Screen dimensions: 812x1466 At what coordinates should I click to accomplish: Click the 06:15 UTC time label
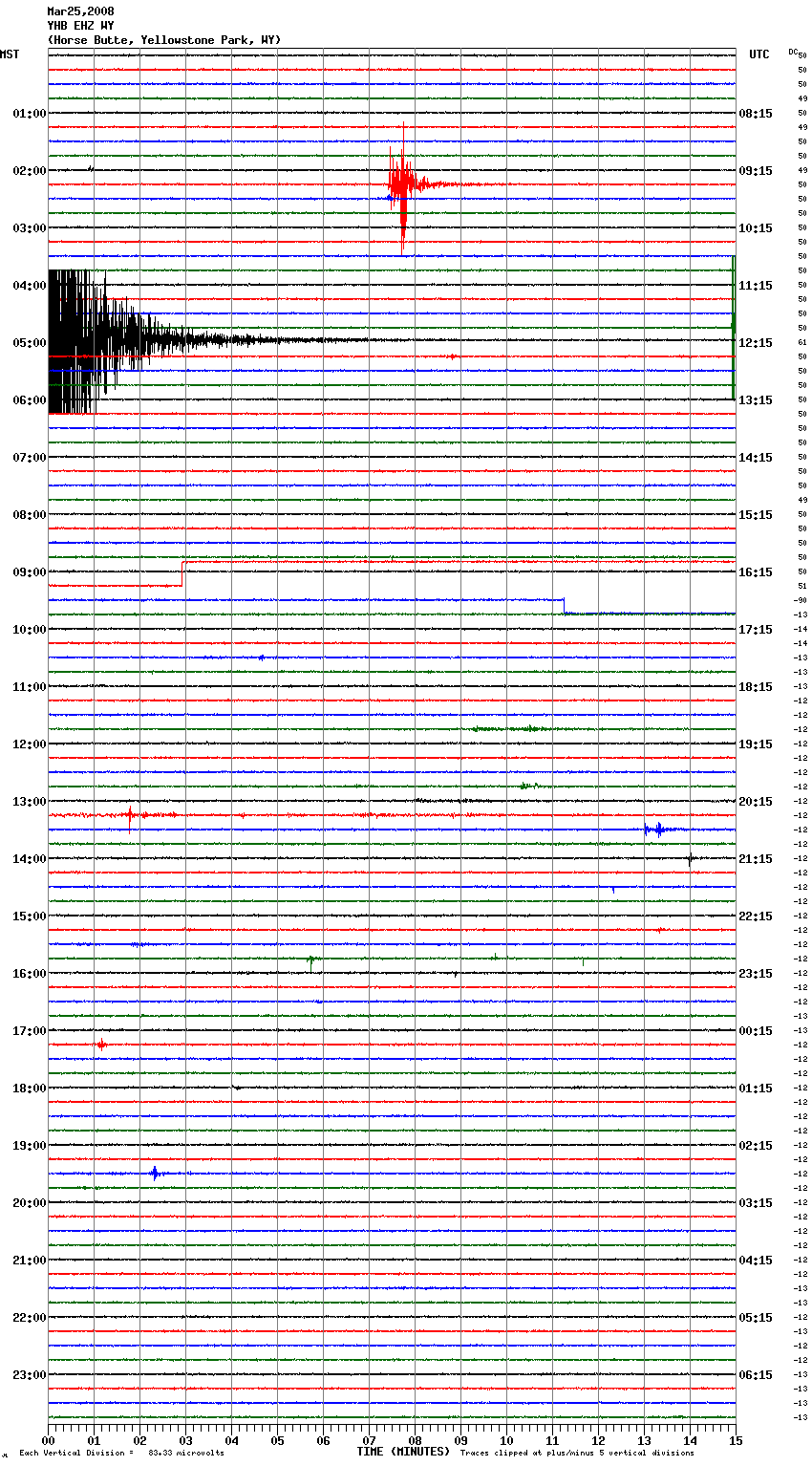pyautogui.click(x=756, y=1375)
